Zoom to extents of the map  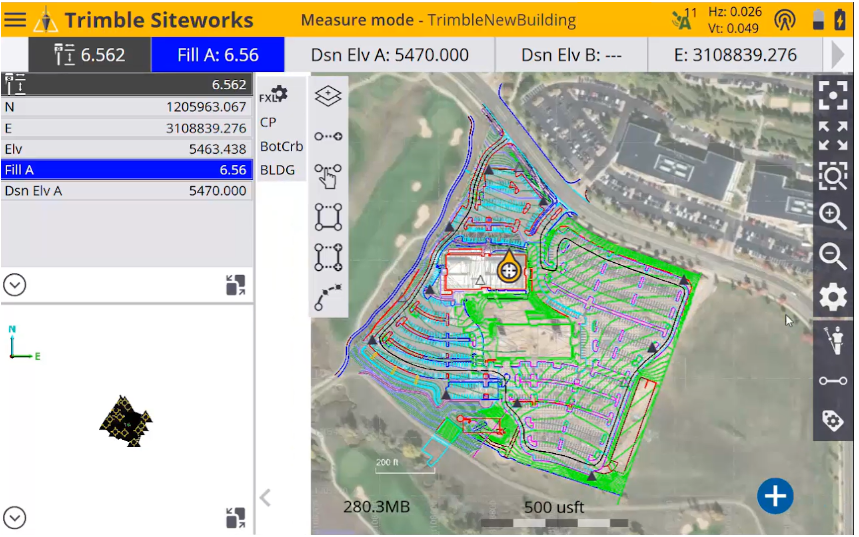tap(832, 135)
